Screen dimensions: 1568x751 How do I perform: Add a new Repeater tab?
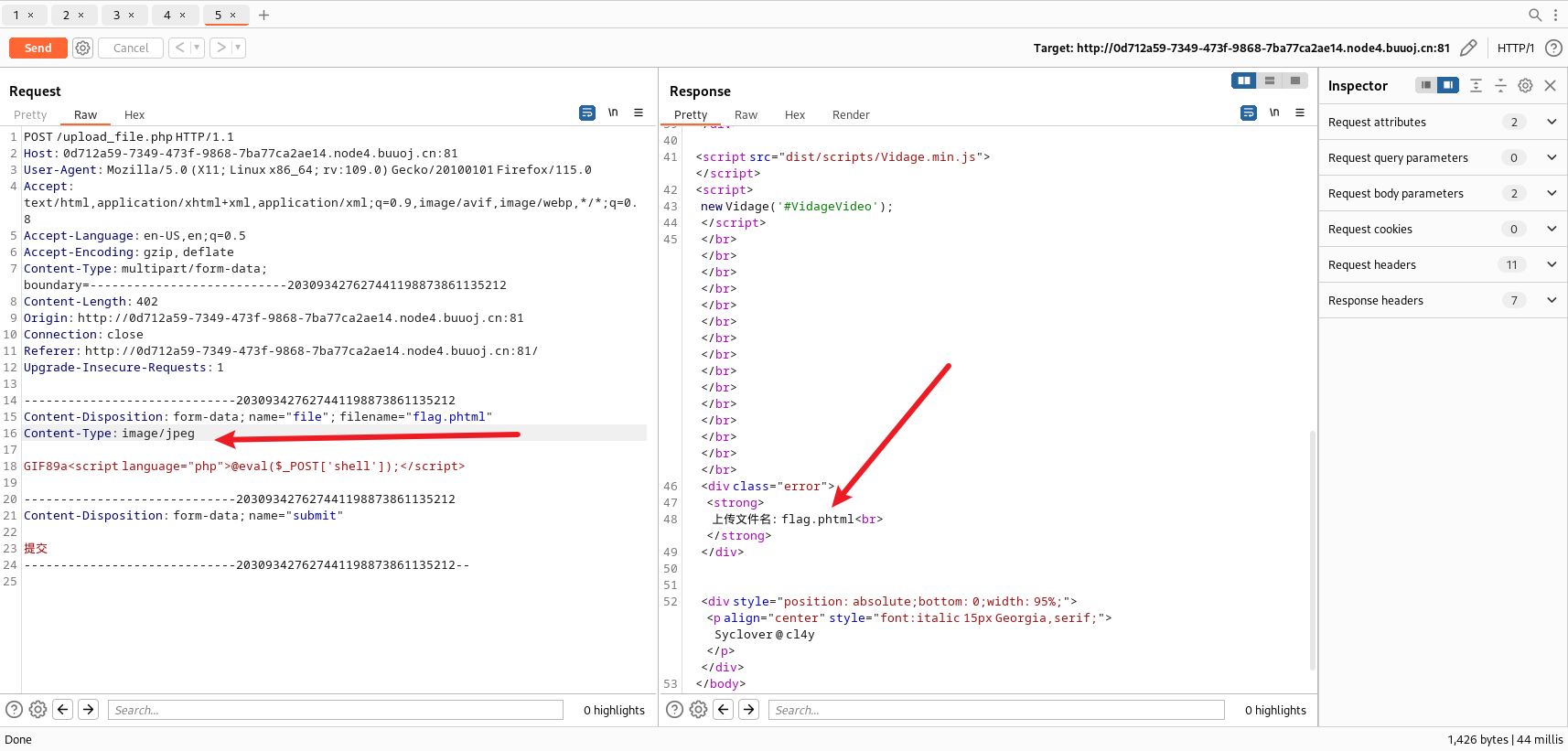point(263,15)
